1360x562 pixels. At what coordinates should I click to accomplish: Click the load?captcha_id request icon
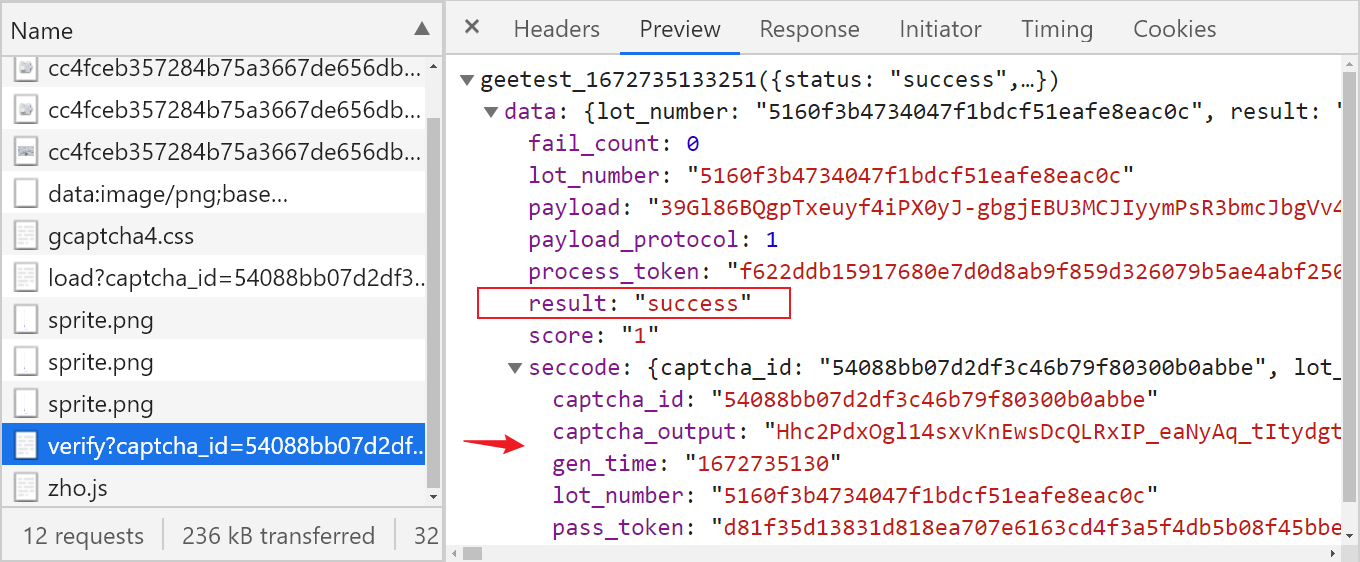[x=26, y=278]
